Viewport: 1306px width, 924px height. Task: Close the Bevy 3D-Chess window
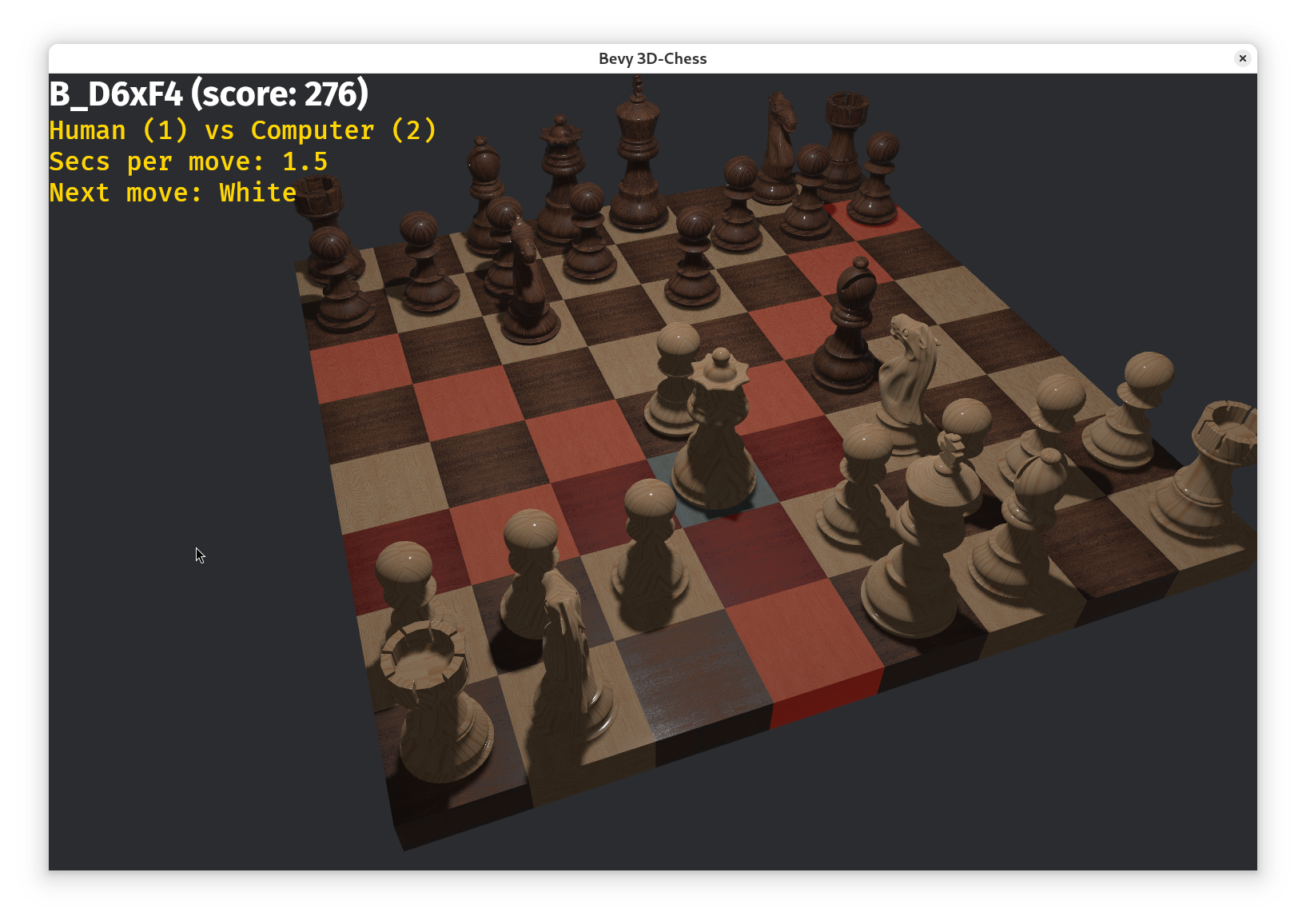tap(1242, 58)
